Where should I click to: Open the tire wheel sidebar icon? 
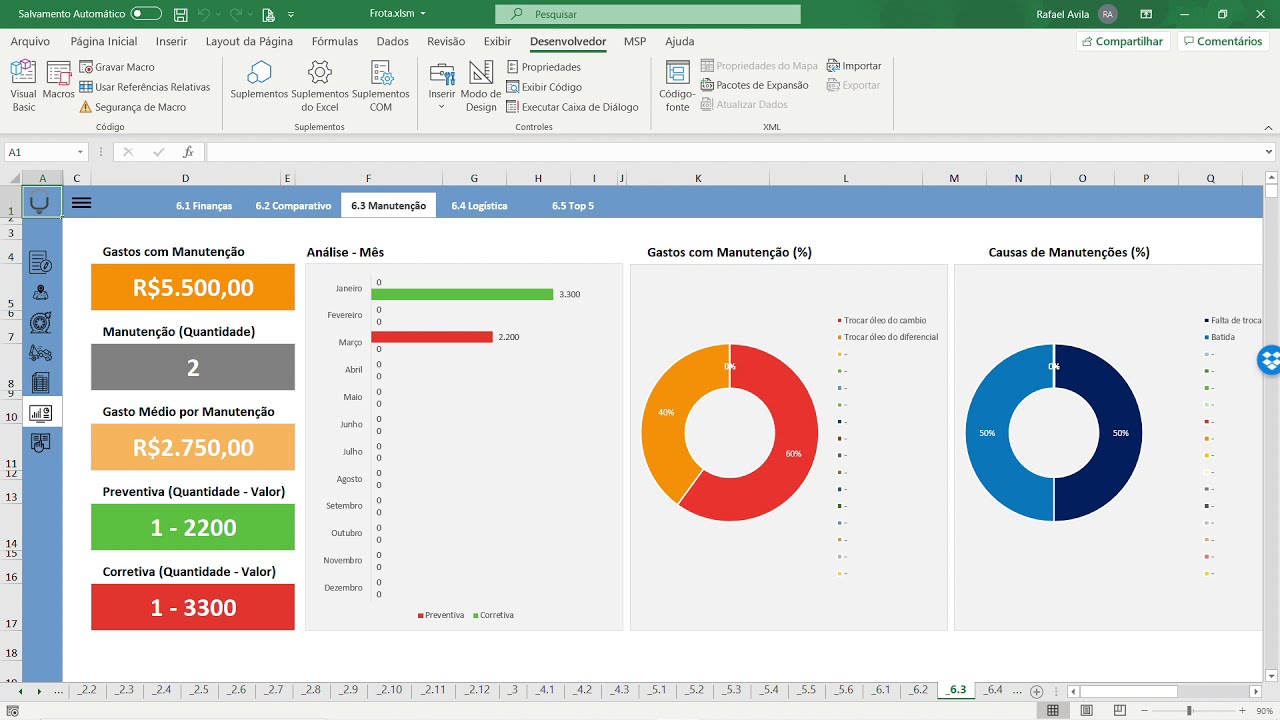pos(41,323)
